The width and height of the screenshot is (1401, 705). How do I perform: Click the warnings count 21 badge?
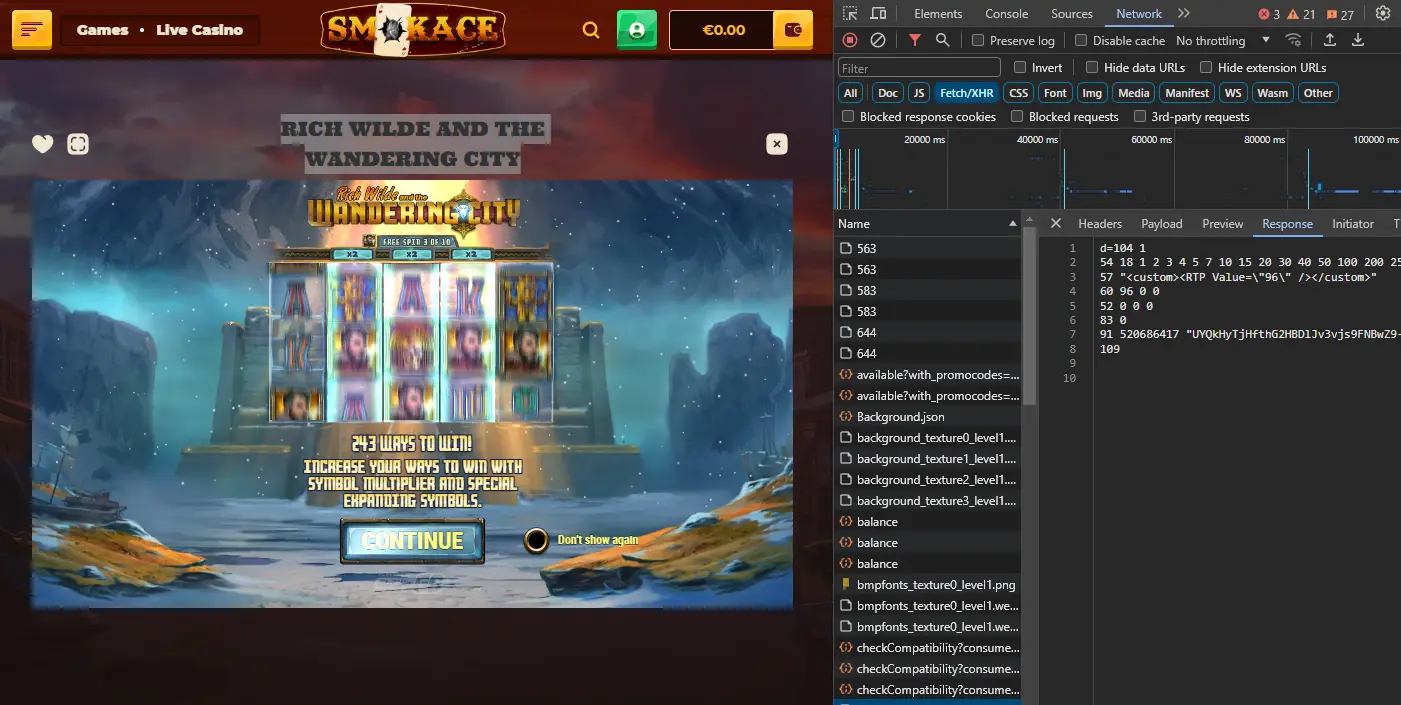(x=1301, y=14)
